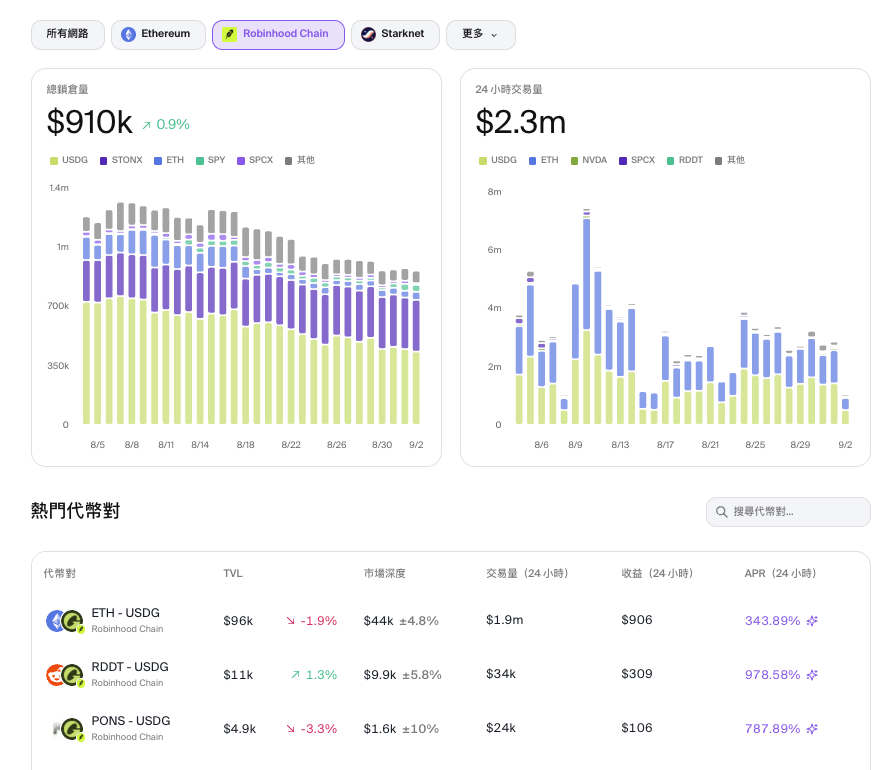Viewport: 888px width, 770px height.
Task: Click the $2.3m 24-hour volume figure
Action: (520, 122)
